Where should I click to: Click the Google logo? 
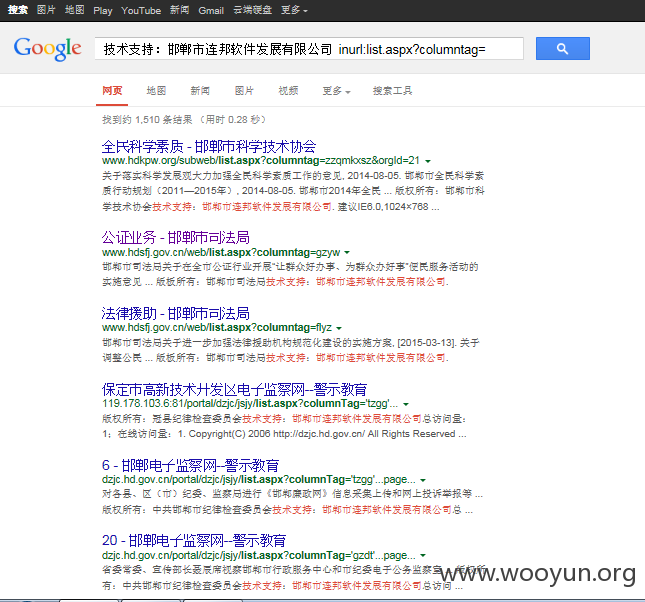pyautogui.click(x=47, y=49)
